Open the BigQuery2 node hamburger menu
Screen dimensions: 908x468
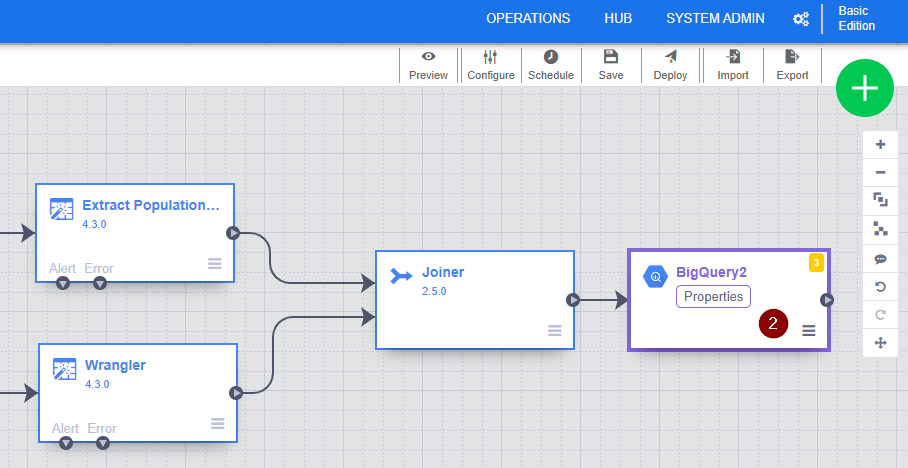tap(809, 330)
